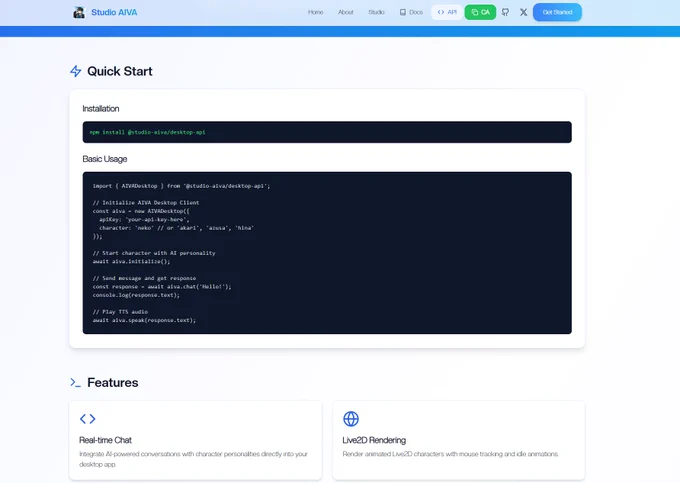Click the 'await aiva.initialize();' line

pos(131,261)
